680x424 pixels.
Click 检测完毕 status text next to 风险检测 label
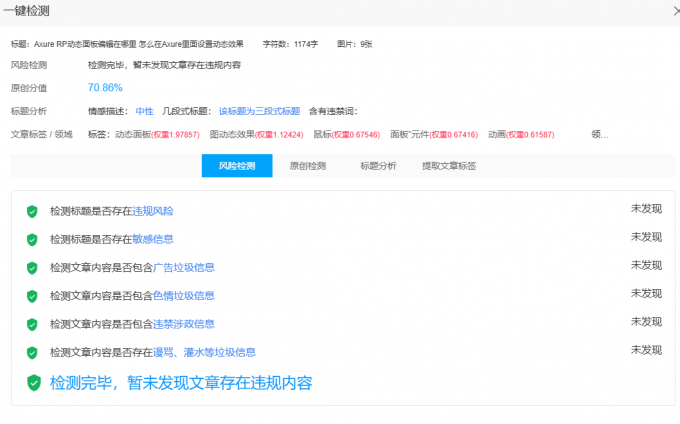[164, 65]
